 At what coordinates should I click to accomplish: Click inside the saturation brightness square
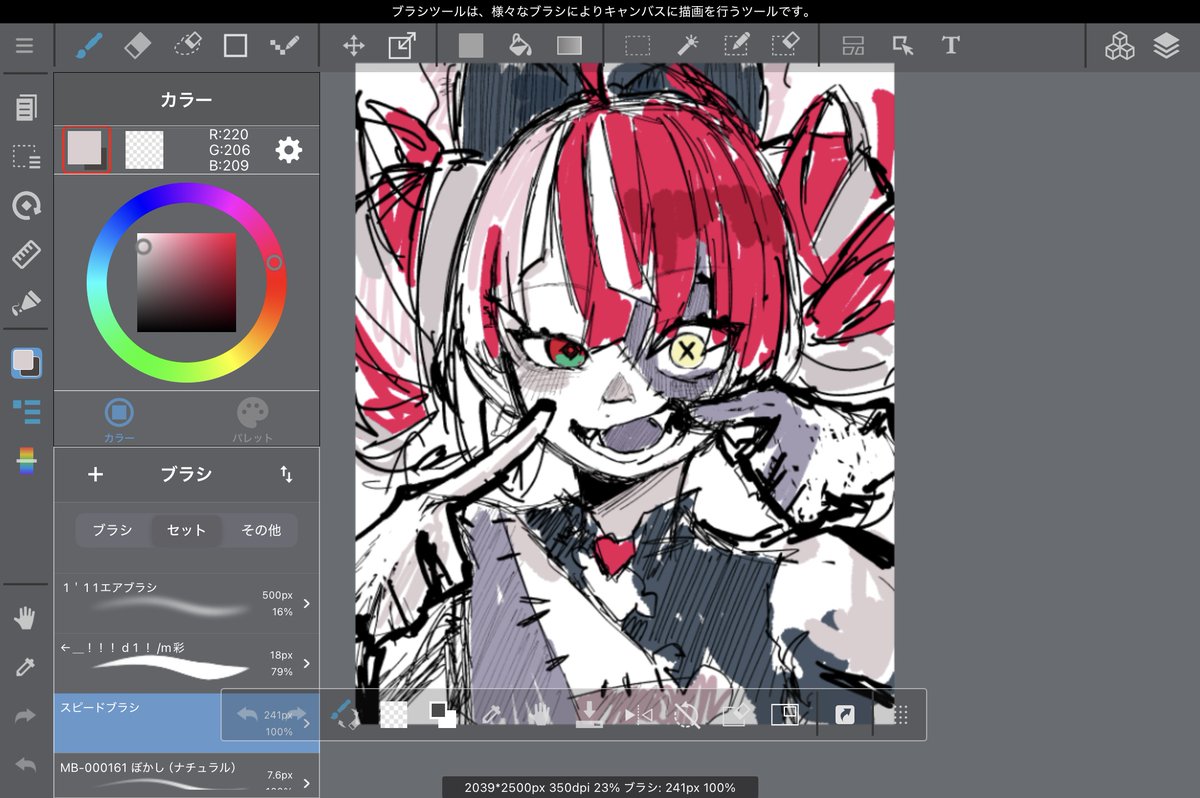click(187, 283)
